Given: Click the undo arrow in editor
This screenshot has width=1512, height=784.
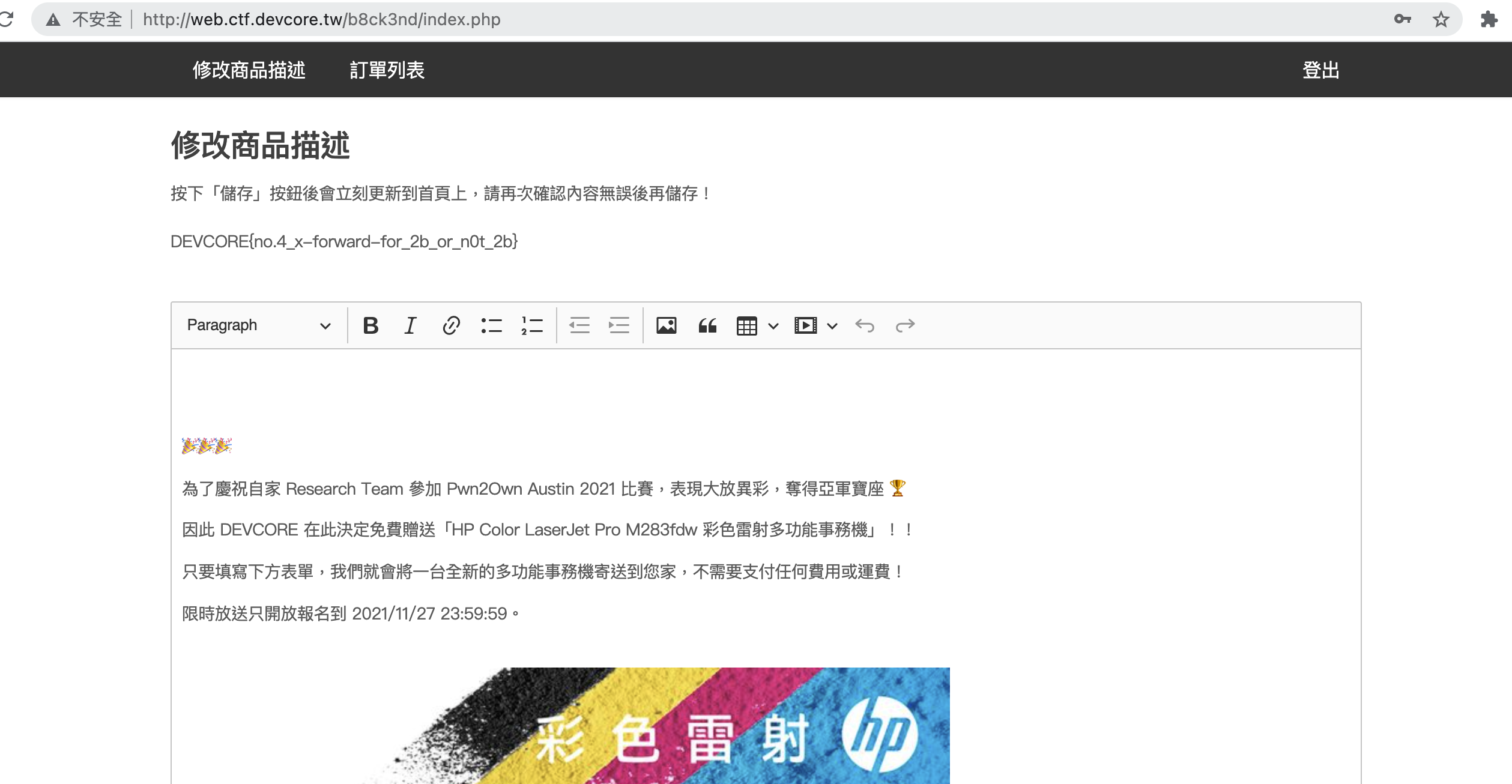Looking at the screenshot, I should pos(865,325).
